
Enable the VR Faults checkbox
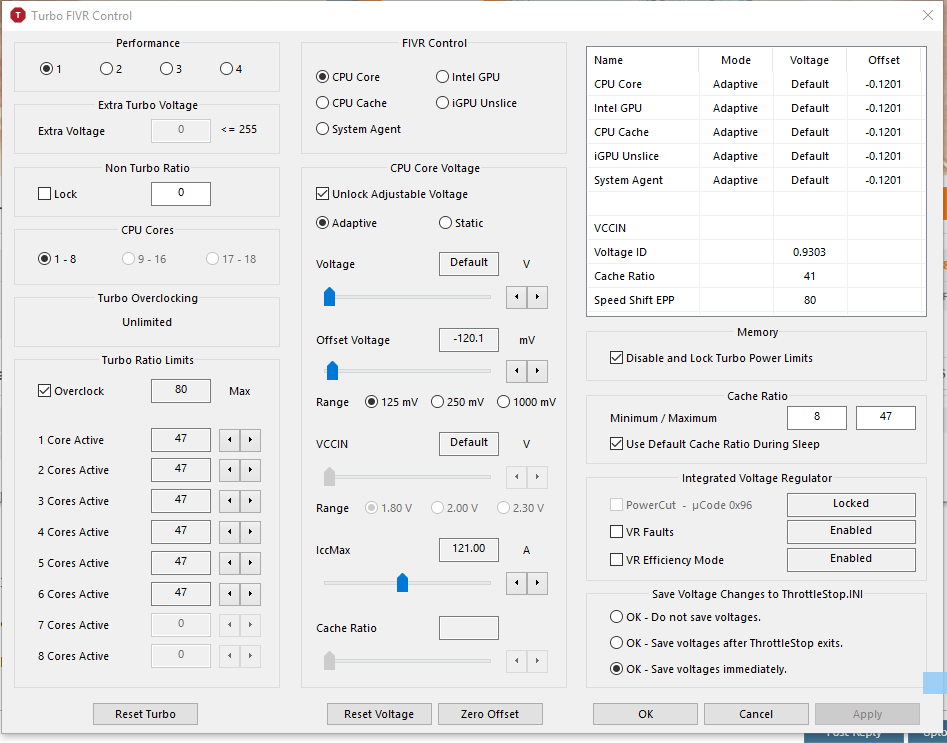point(642,532)
